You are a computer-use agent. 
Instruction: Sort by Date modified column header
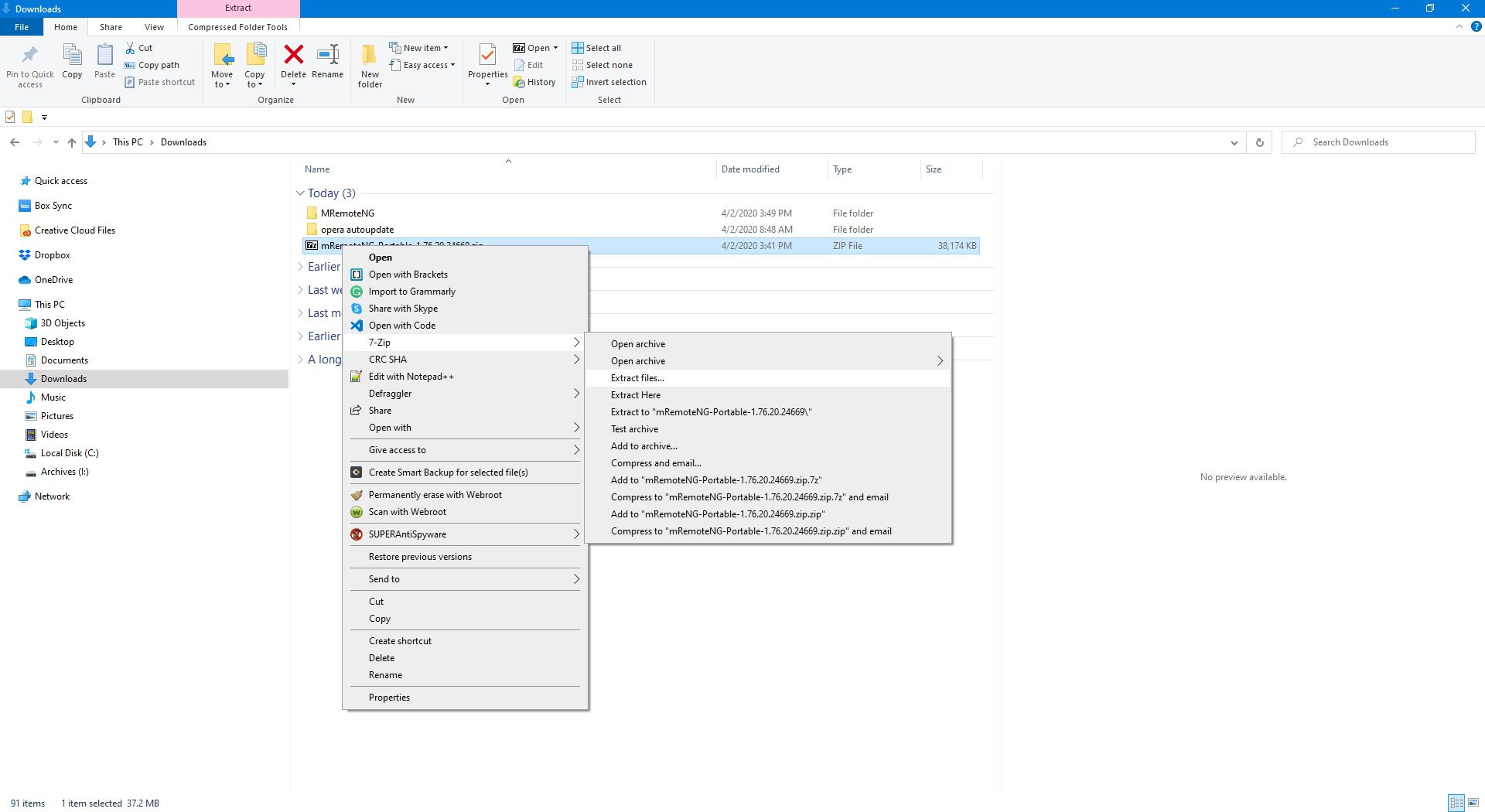[750, 169]
